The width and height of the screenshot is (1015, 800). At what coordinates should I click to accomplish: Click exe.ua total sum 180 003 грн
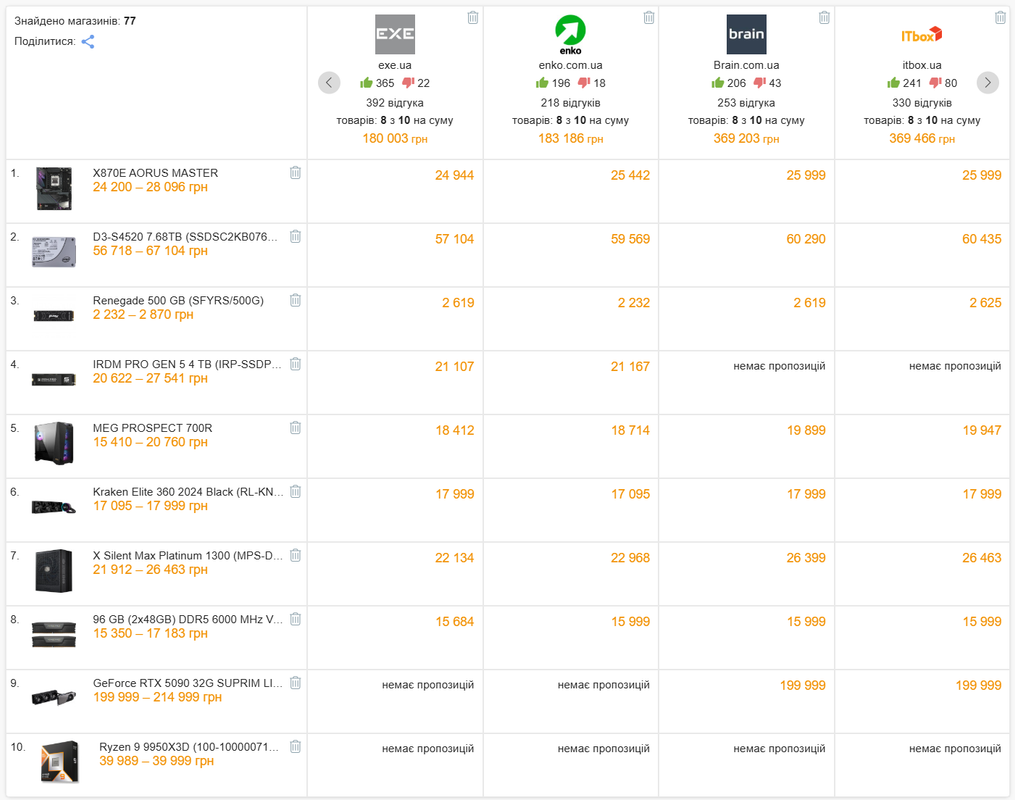(x=395, y=139)
